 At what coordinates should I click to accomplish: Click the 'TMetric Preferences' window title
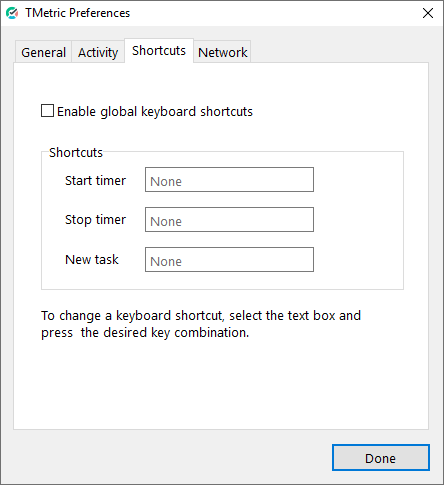click(x=78, y=13)
